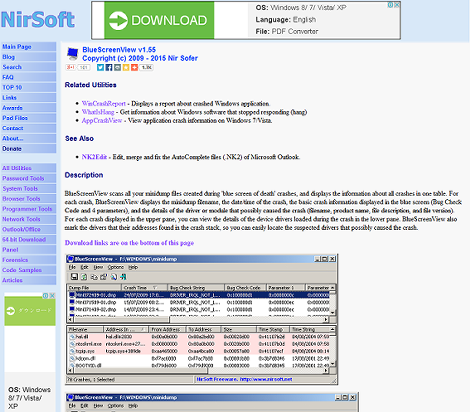
Task: Go to the Blog page
Action: (x=28, y=57)
